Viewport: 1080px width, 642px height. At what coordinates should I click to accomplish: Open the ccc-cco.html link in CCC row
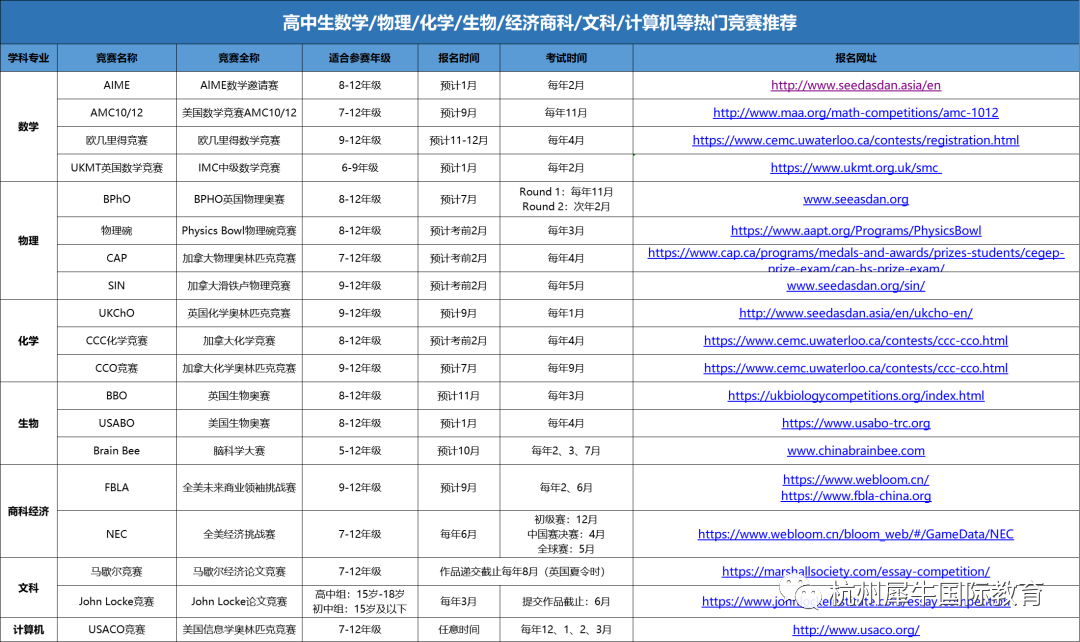[855, 341]
